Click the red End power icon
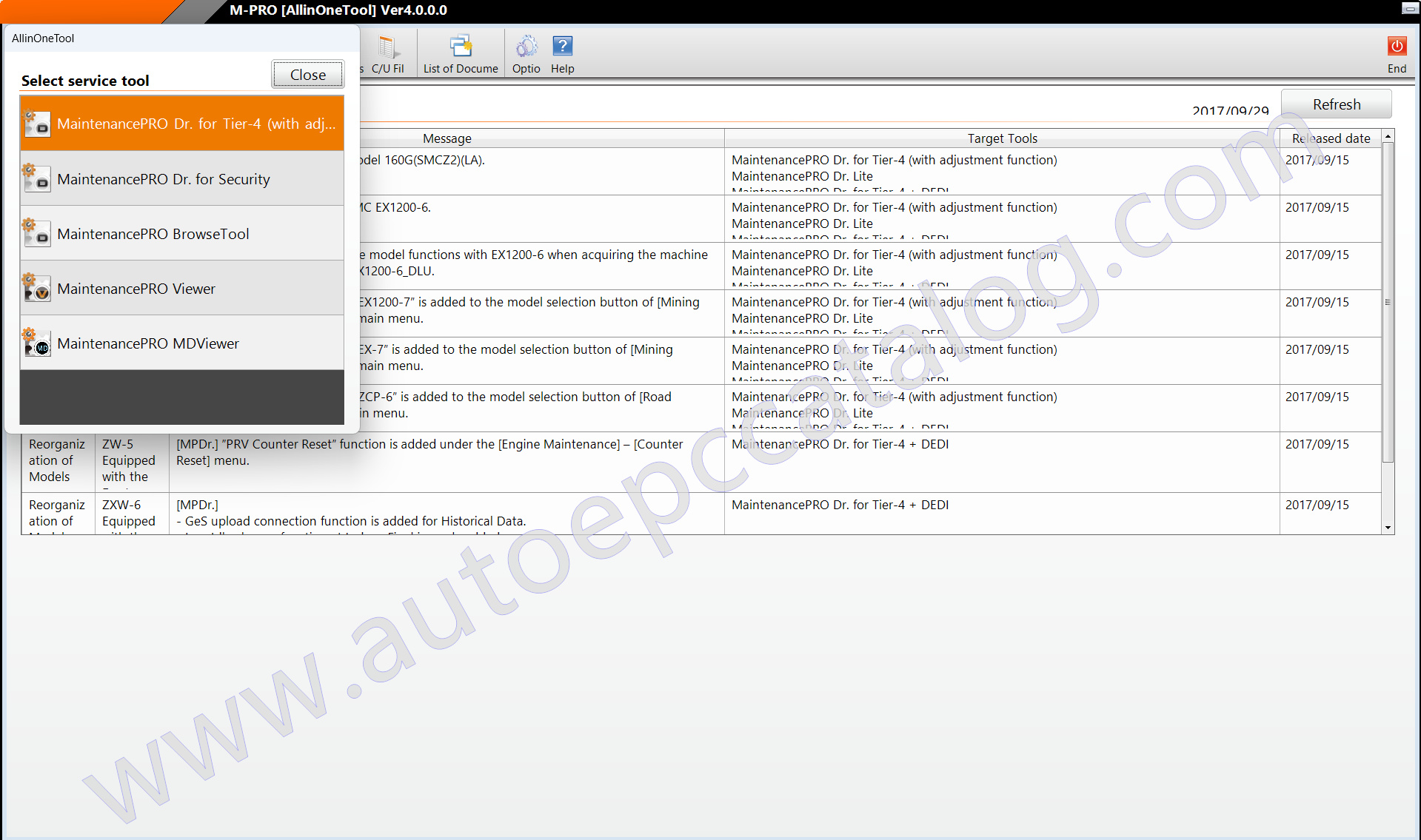Screen dimensions: 1421x840 pos(1397,46)
